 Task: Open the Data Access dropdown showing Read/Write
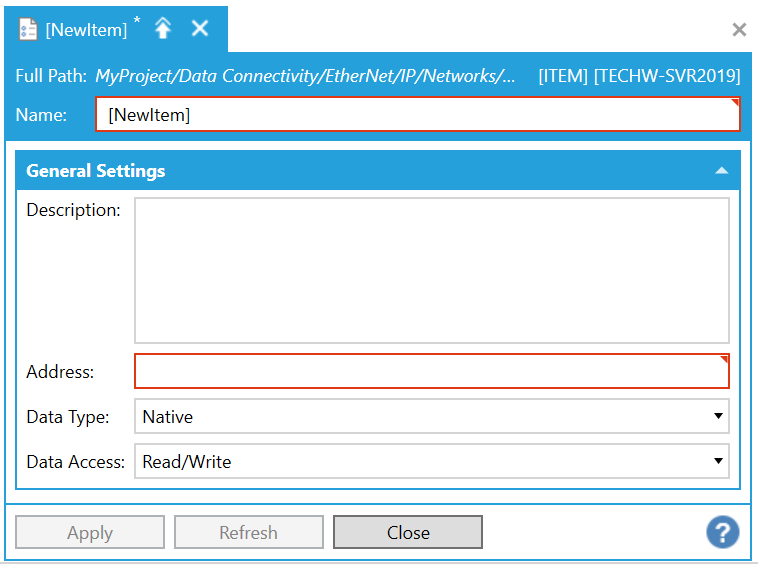point(432,461)
